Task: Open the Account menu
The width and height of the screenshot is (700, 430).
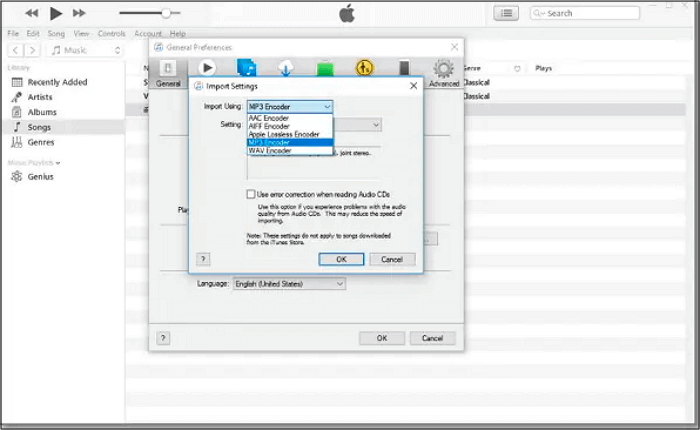Action: coord(148,33)
